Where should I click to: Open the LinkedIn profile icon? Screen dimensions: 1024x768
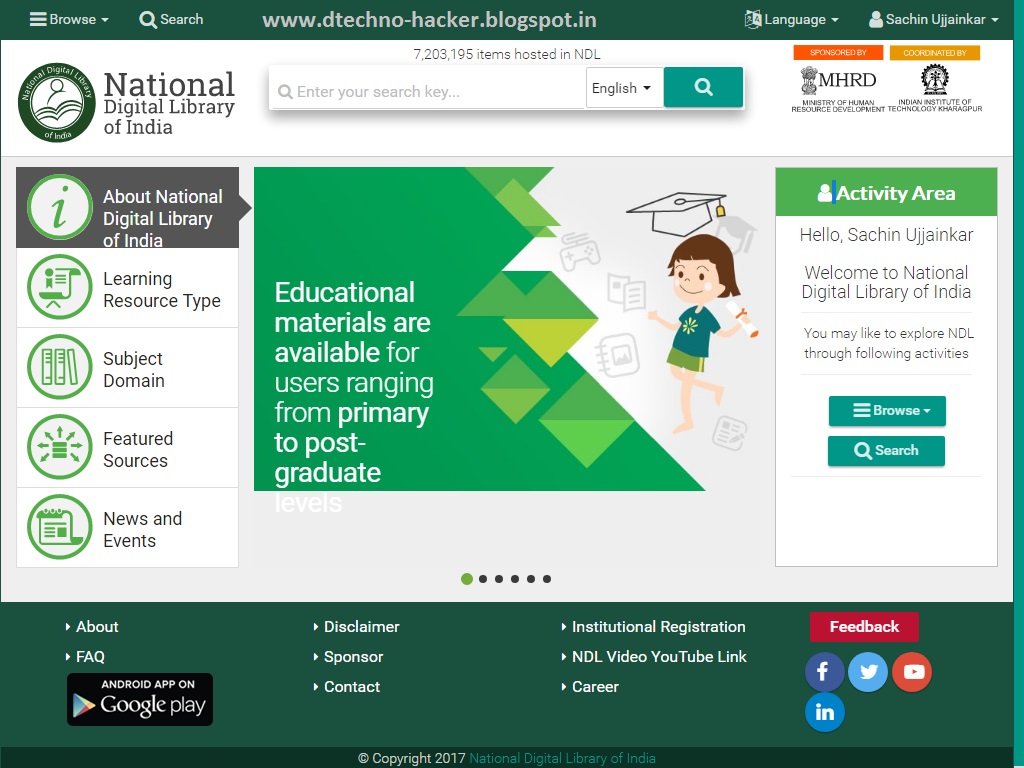click(824, 712)
